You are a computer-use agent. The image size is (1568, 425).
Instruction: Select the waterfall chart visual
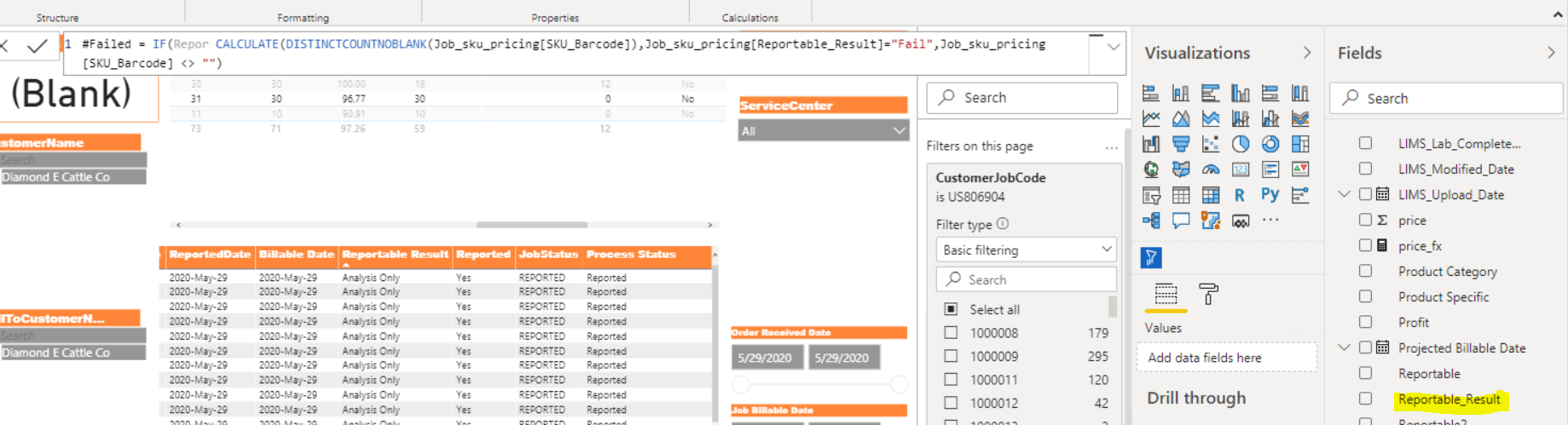click(x=1151, y=145)
